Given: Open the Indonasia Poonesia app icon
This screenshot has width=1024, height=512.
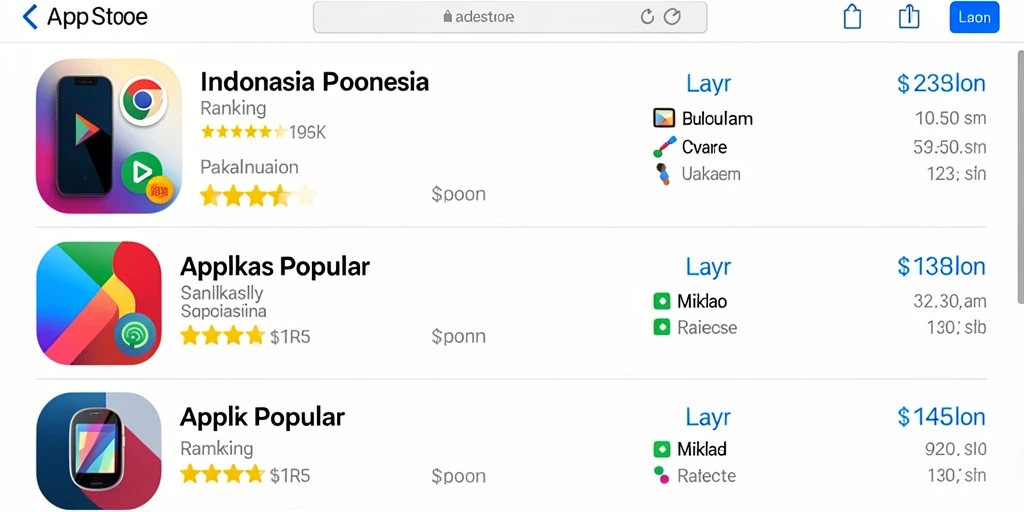Looking at the screenshot, I should tap(109, 136).
